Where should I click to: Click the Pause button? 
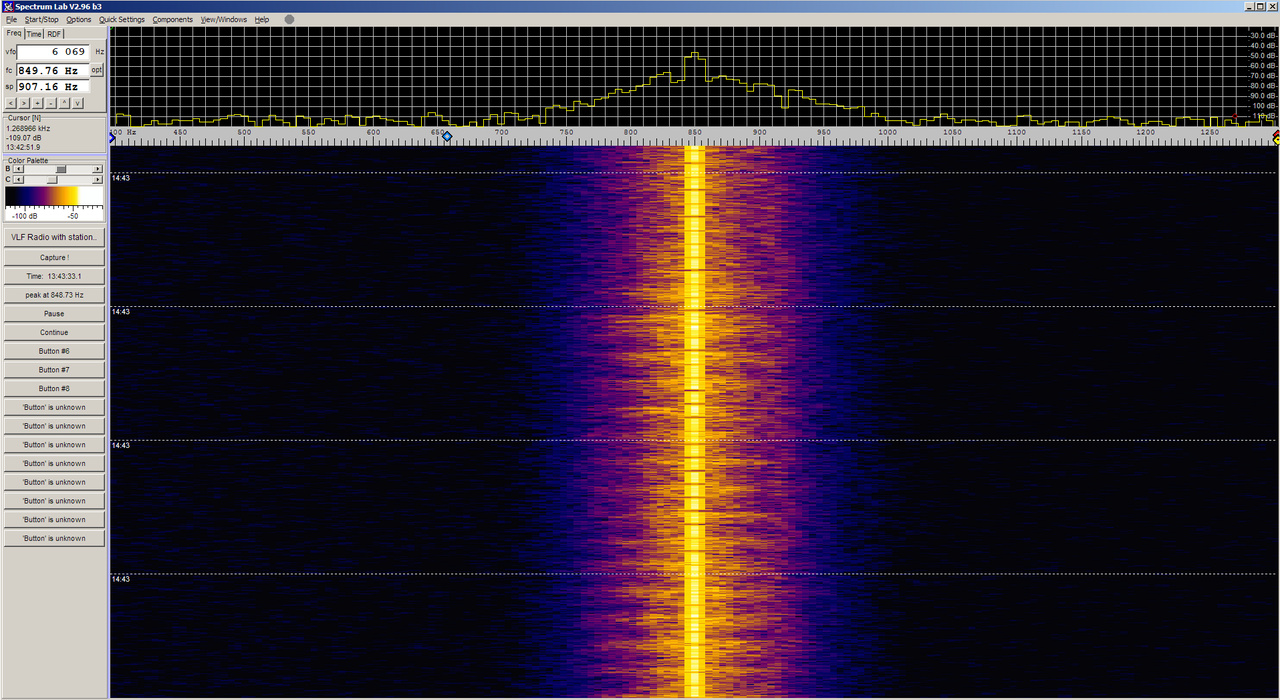coord(54,314)
